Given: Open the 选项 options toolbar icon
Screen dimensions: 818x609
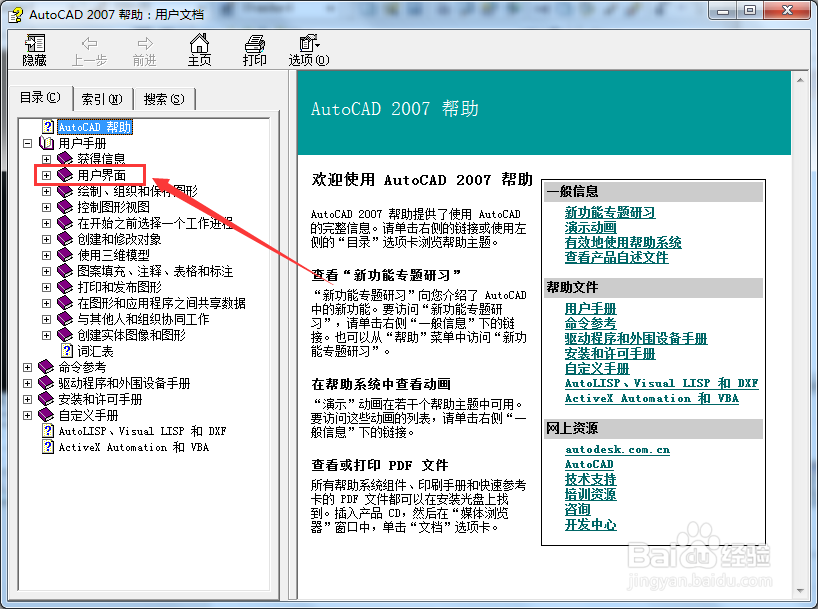Looking at the screenshot, I should click(x=309, y=43).
